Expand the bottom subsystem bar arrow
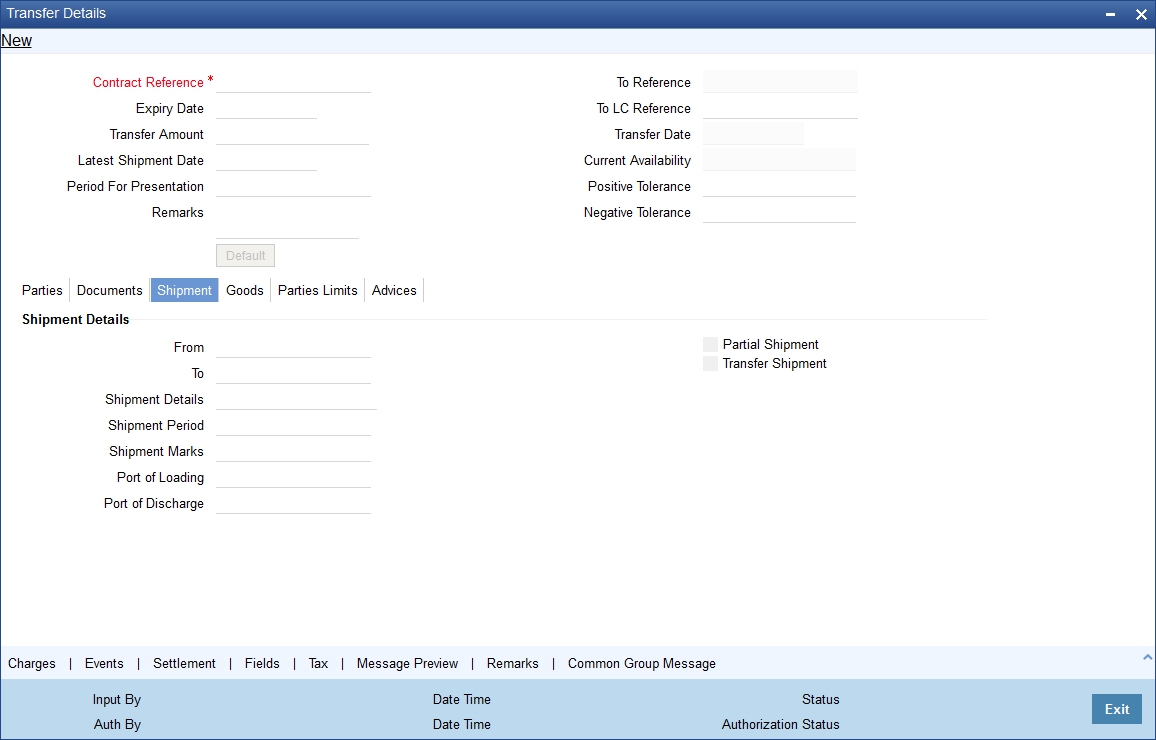Image resolution: width=1156 pixels, height=740 pixels. (x=1147, y=657)
